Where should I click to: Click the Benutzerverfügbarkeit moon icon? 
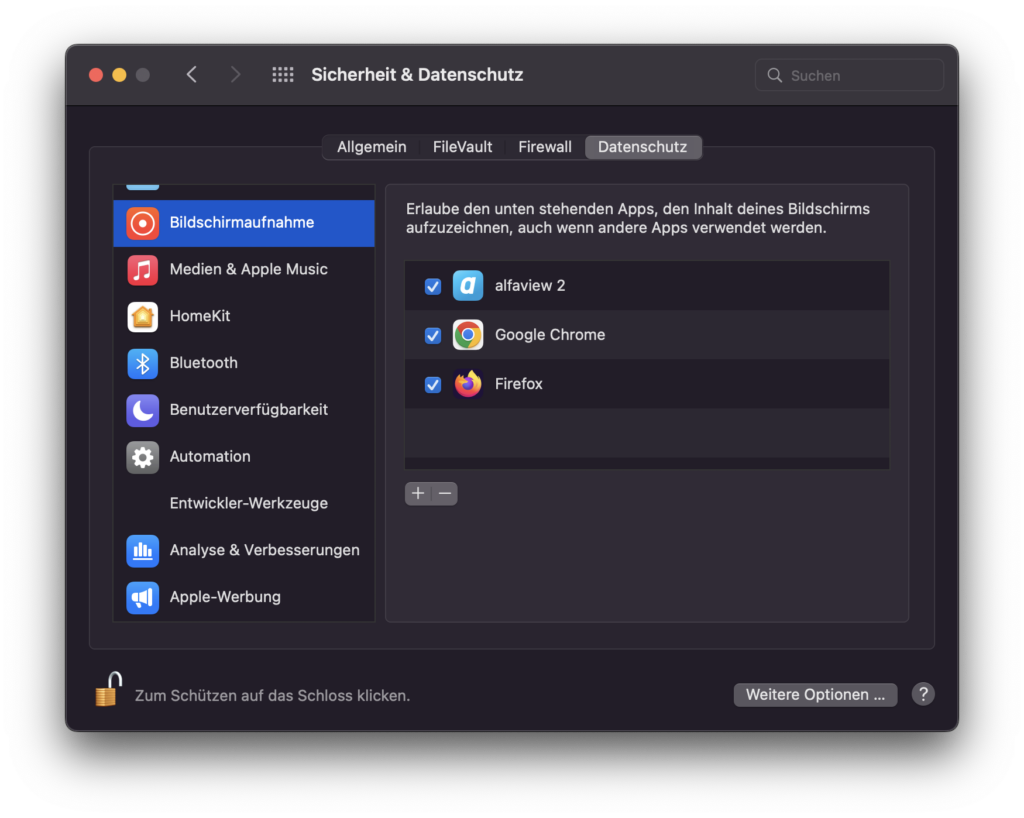pos(143,410)
